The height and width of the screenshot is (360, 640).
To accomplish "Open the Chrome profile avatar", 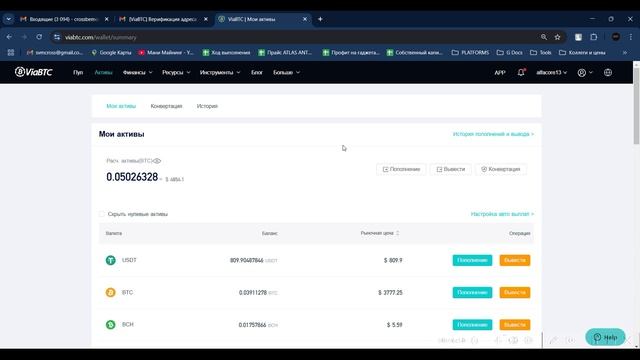I will [x=616, y=37].
